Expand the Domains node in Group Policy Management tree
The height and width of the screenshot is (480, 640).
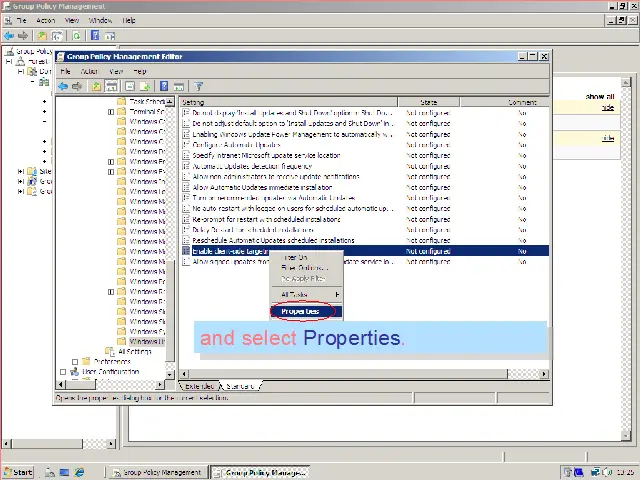(x=20, y=72)
